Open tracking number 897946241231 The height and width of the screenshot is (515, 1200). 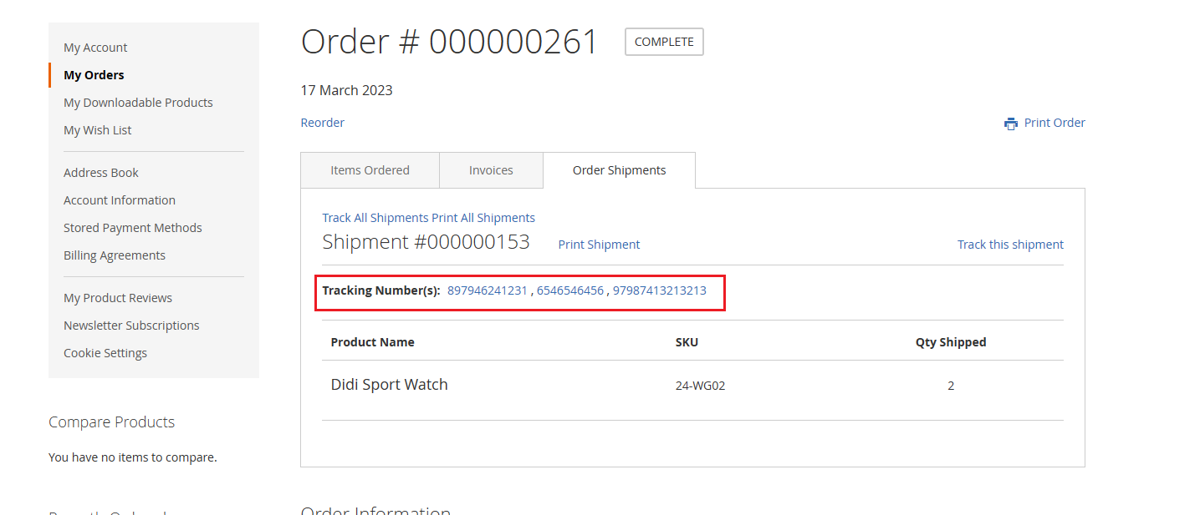487,290
